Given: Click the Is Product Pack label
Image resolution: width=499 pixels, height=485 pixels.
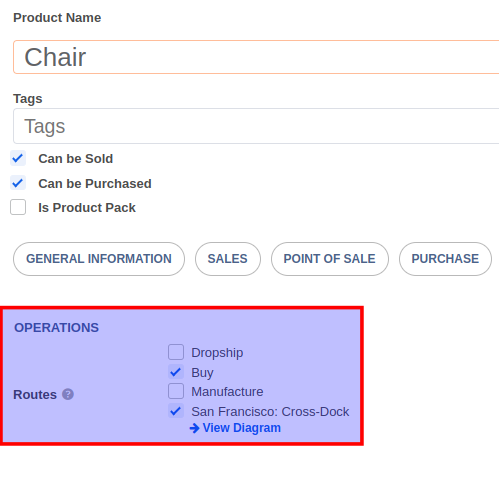Looking at the screenshot, I should coord(87,208).
